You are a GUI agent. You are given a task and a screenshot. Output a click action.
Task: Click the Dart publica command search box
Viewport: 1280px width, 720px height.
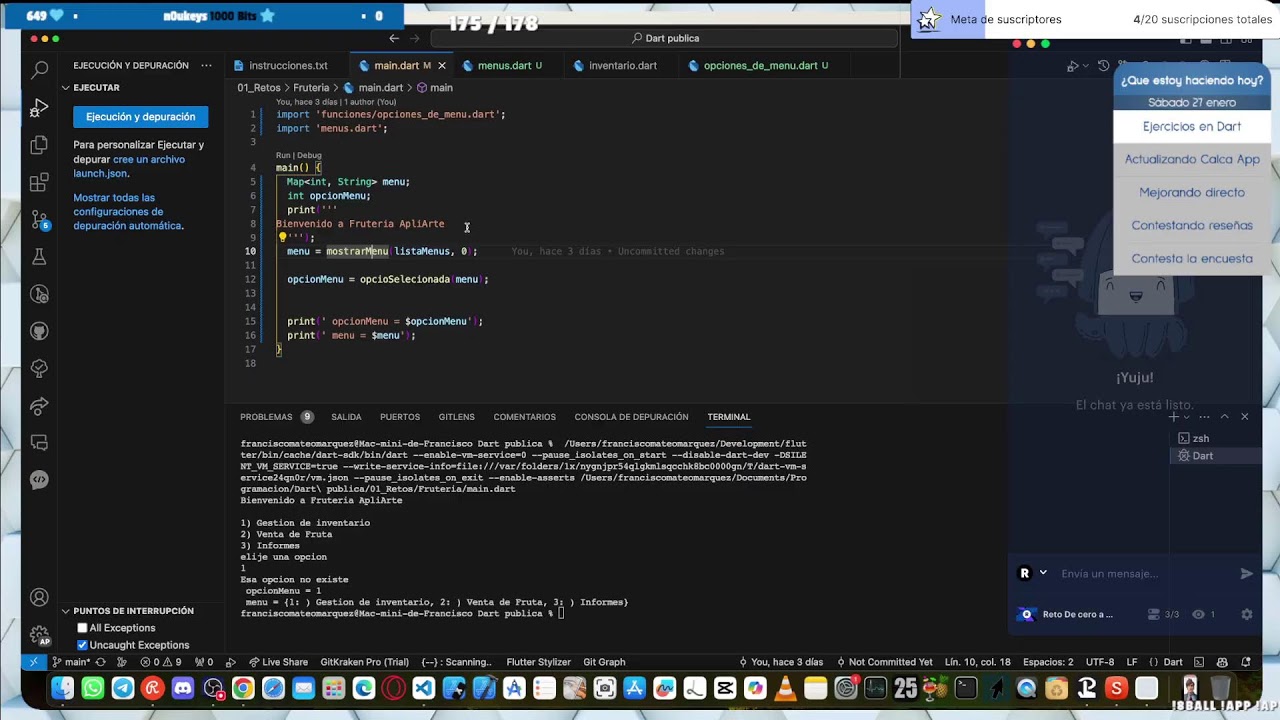pos(665,38)
